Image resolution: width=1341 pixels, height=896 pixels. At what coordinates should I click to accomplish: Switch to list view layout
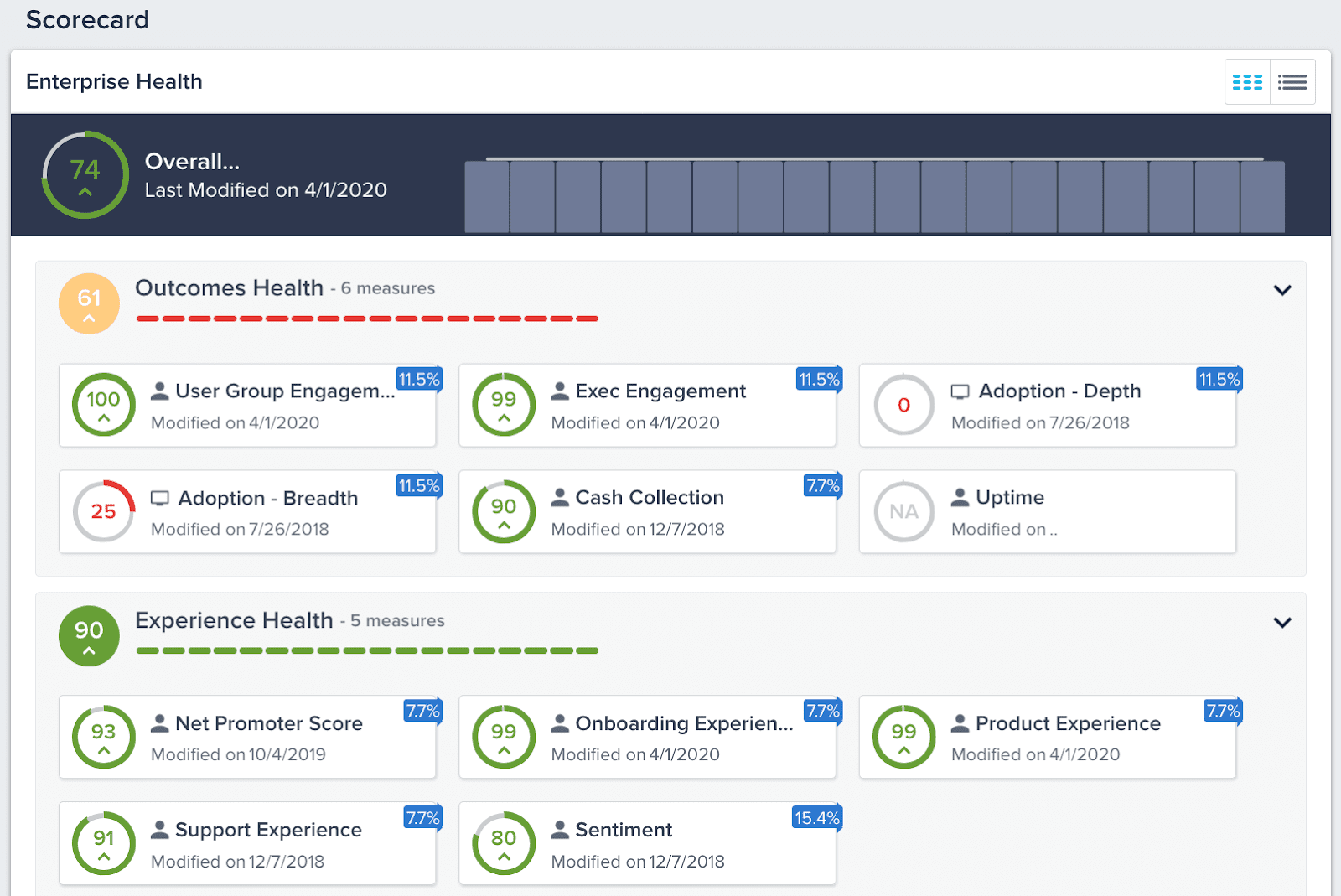[1292, 82]
